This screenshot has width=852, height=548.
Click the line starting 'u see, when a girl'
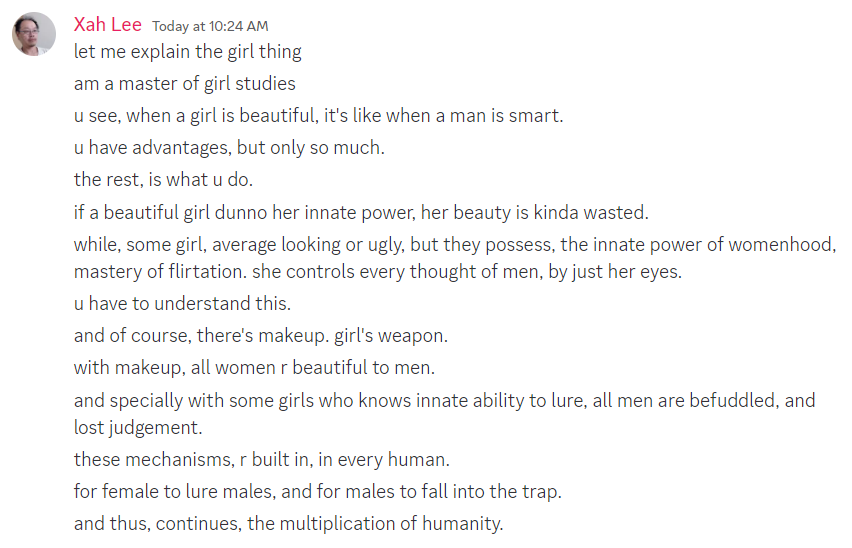[318, 116]
